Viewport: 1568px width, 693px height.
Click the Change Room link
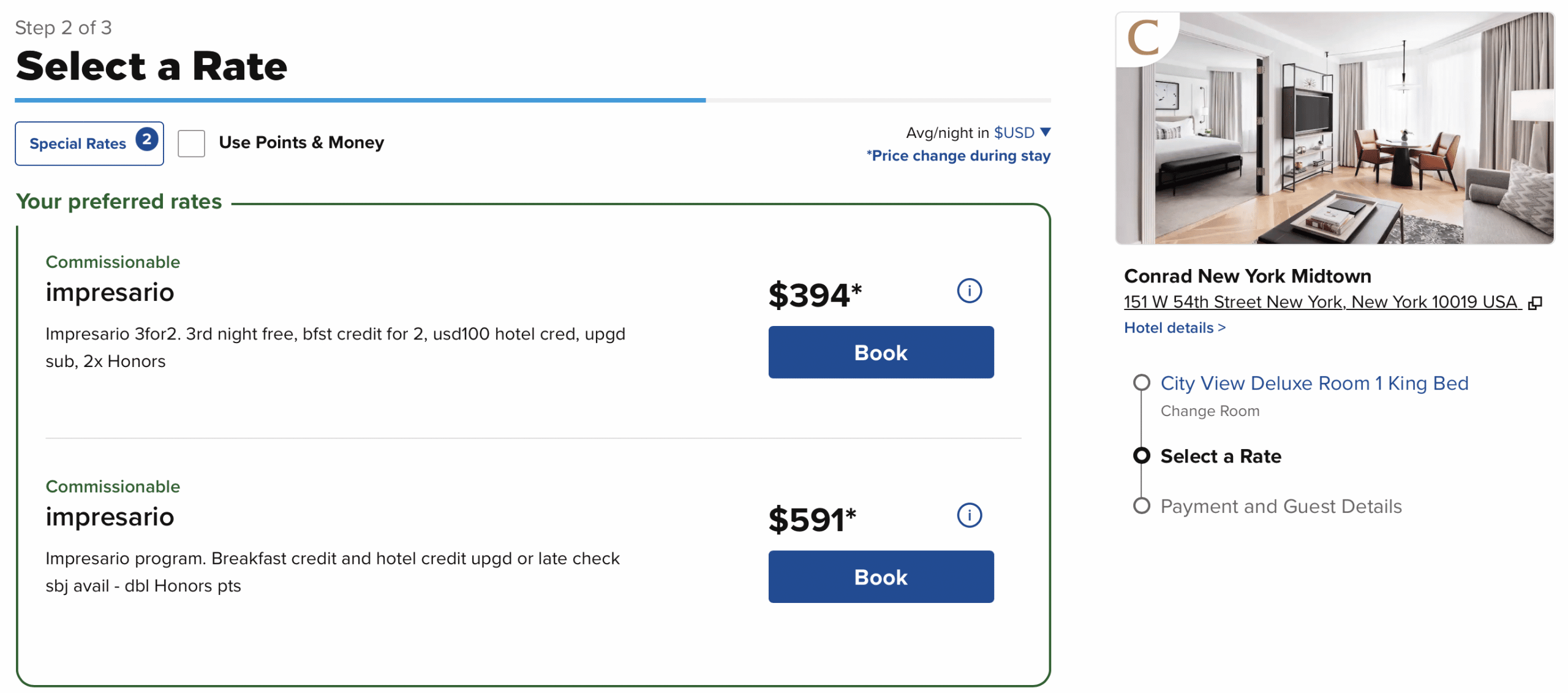point(1210,411)
